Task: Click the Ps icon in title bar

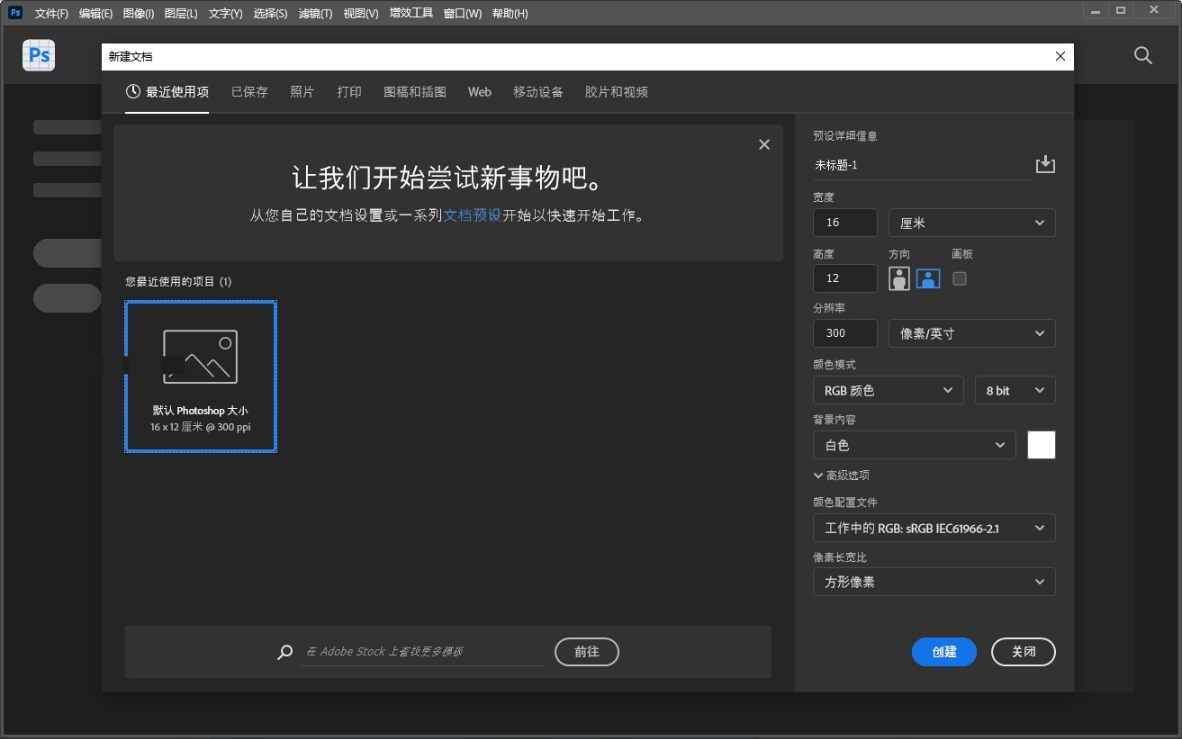Action: [15, 12]
